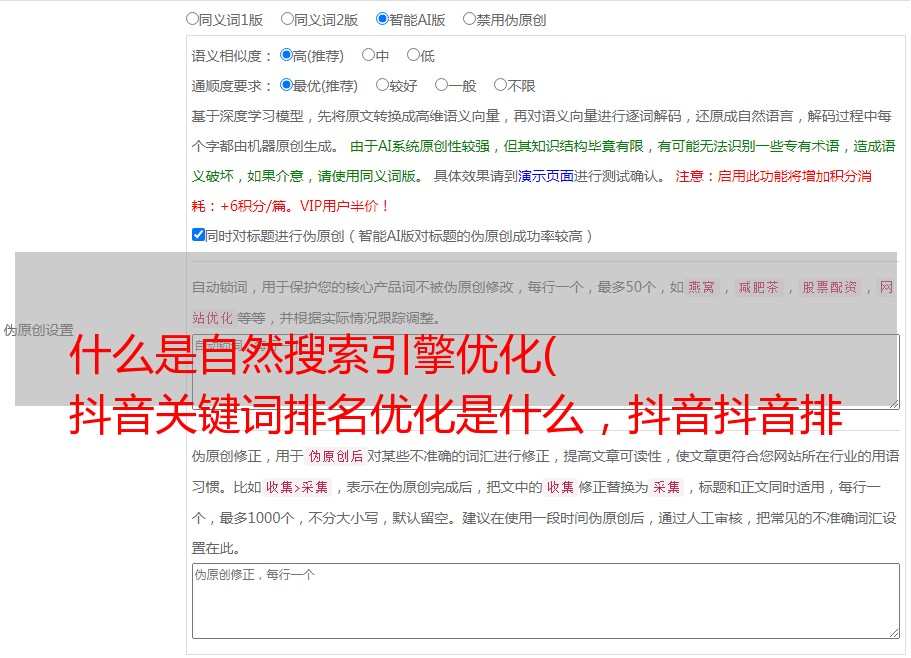Screen dimensions: 911x658
Task: Set 语义相似度 to 高(推荐)
Action: pyautogui.click(x=286, y=55)
